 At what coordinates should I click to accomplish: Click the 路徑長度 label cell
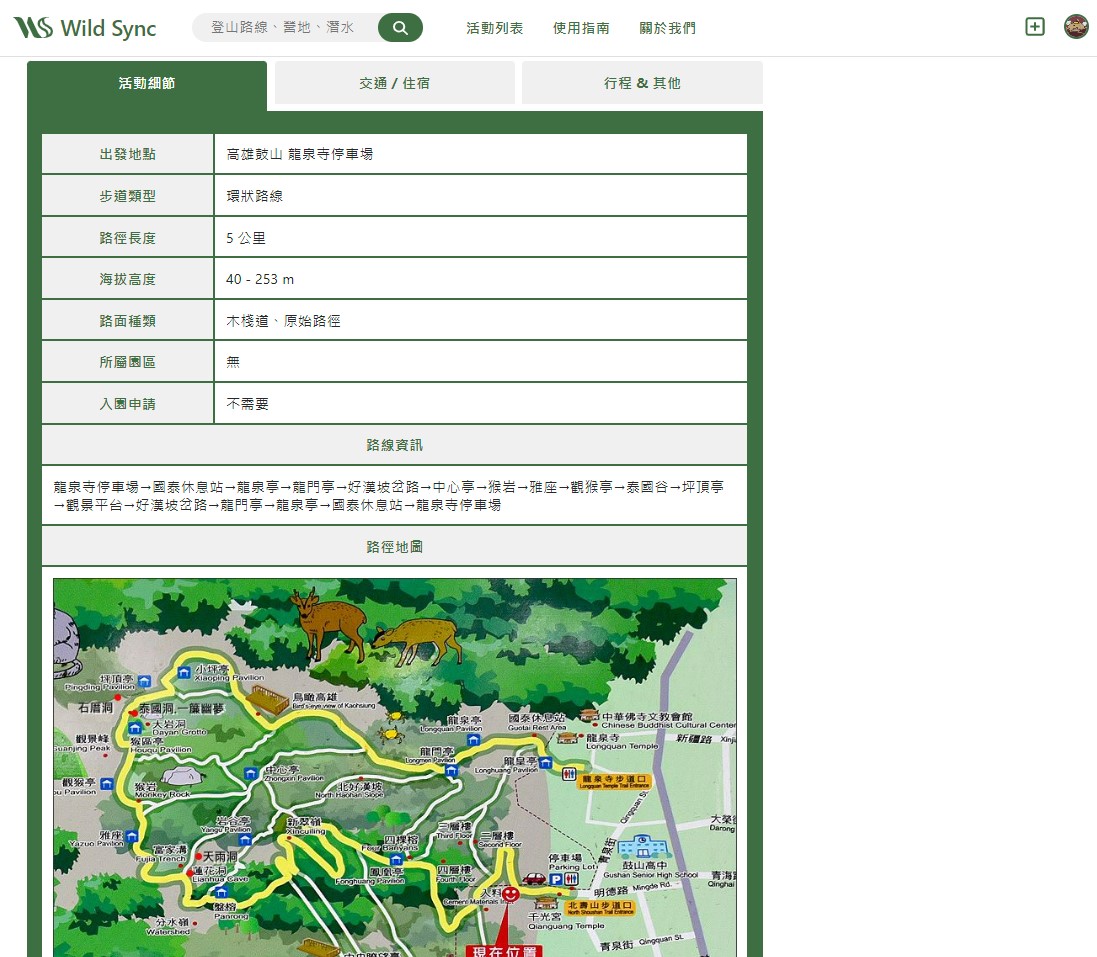(127, 238)
